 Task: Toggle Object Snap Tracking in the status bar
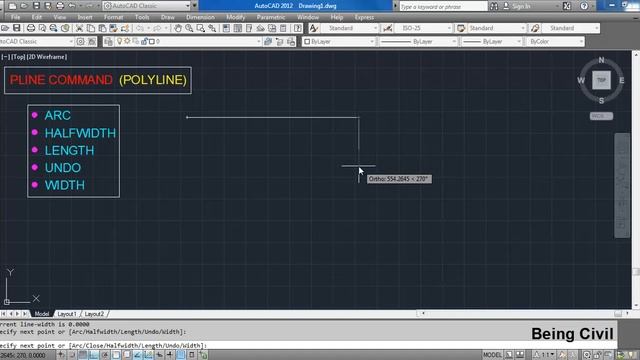[137, 355]
